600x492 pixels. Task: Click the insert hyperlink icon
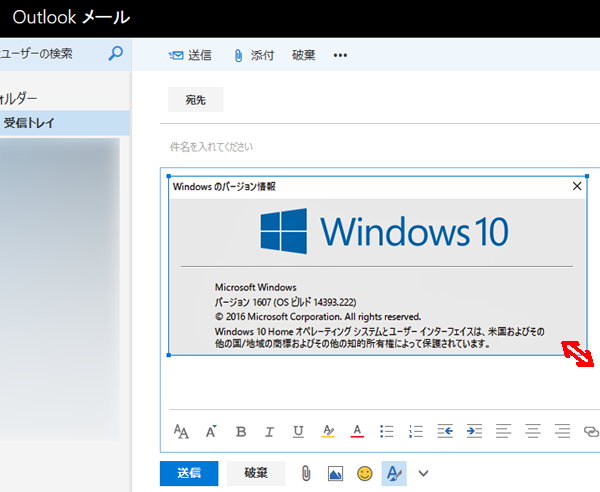point(591,432)
